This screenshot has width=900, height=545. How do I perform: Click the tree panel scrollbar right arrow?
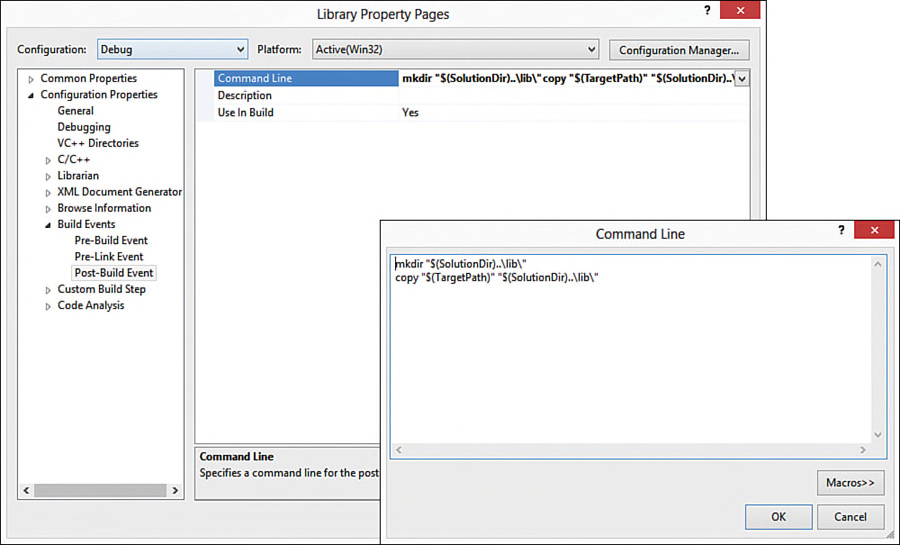[x=175, y=490]
